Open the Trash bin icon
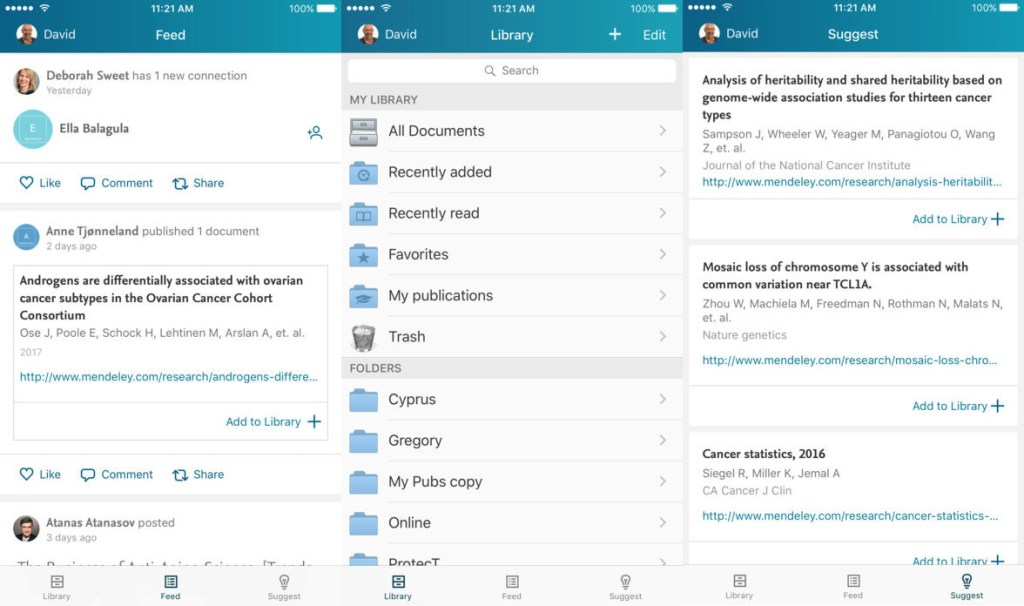 pyautogui.click(x=363, y=337)
